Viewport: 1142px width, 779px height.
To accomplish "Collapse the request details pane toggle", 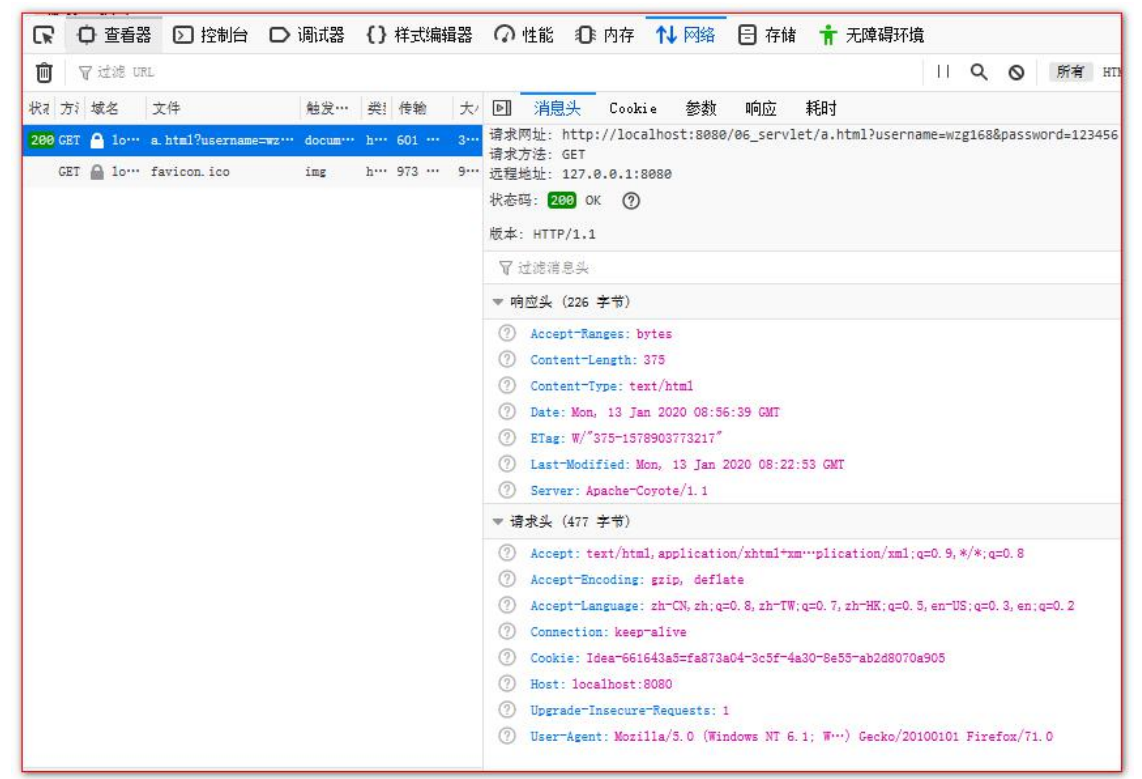I will (502, 108).
